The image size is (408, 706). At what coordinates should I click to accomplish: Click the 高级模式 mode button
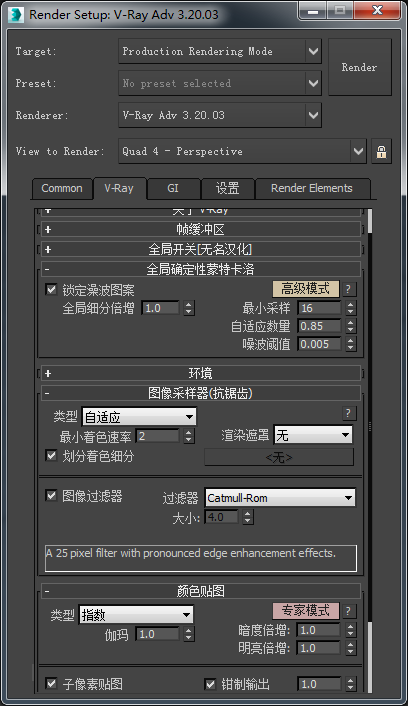pyautogui.click(x=306, y=289)
